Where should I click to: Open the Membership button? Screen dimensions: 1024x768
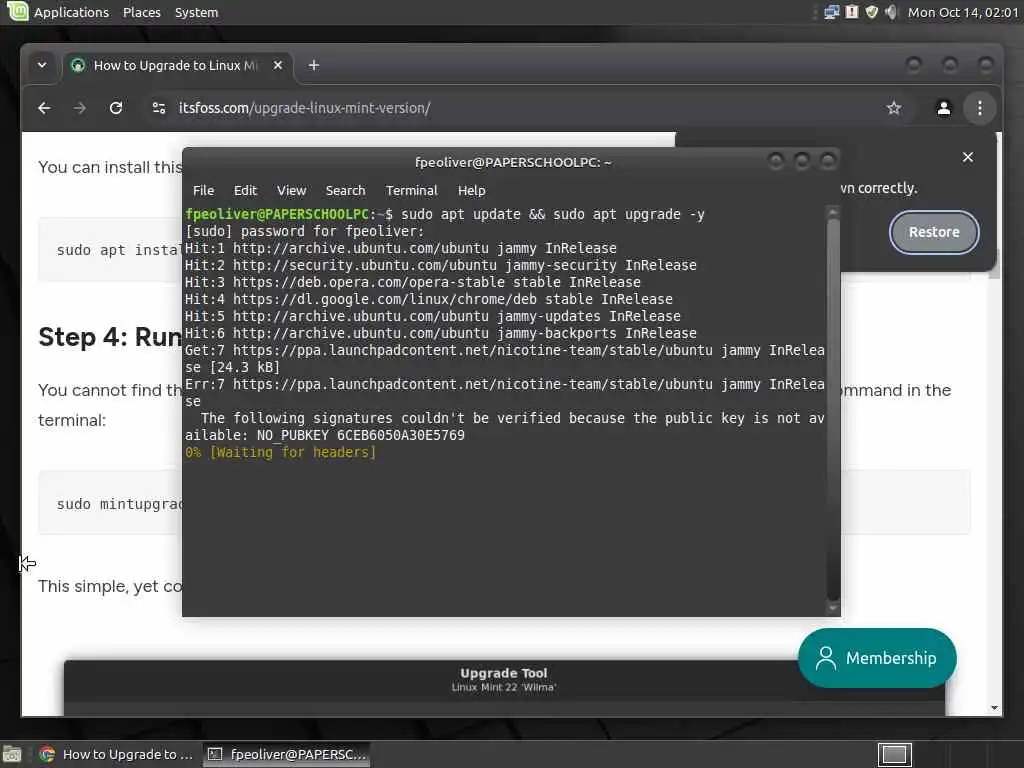point(877,658)
